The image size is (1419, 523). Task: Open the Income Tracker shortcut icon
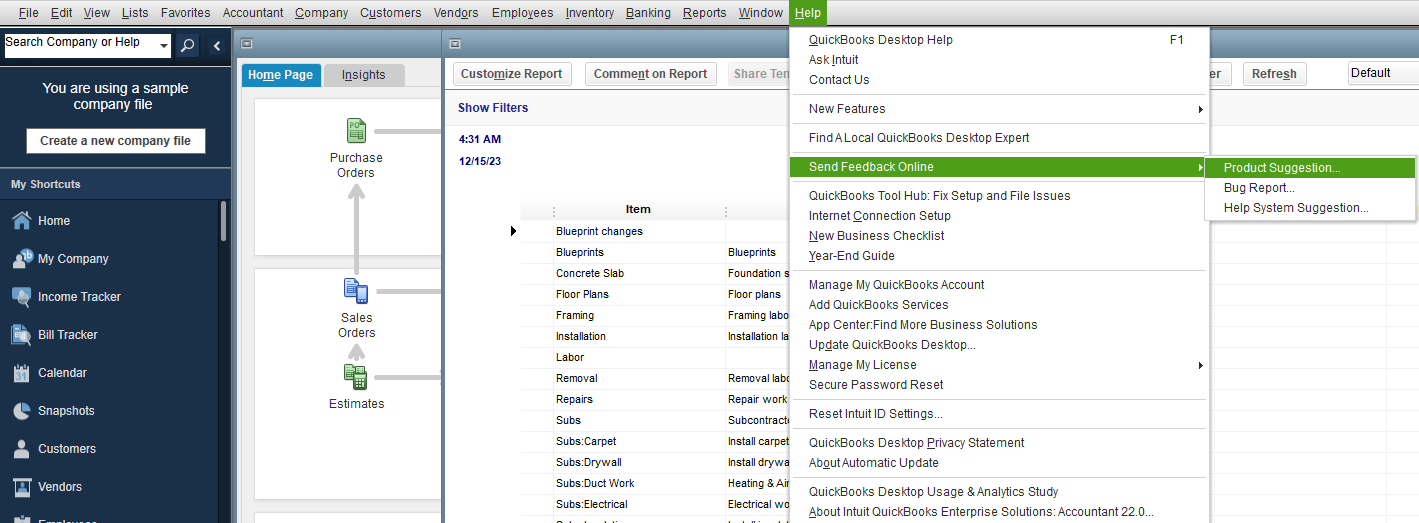click(x=21, y=296)
